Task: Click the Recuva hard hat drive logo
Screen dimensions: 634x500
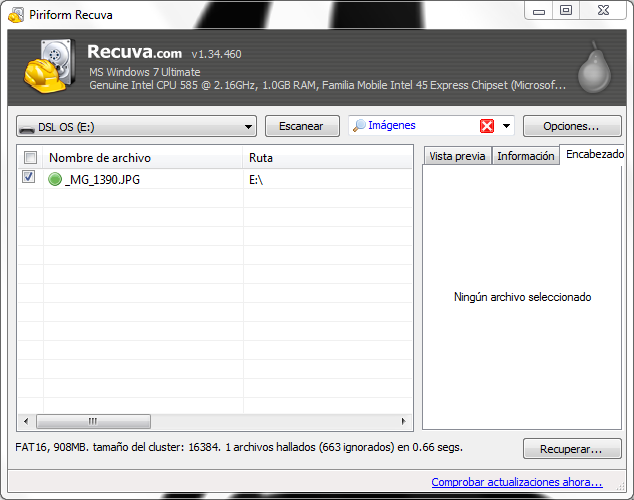Action: (49, 66)
